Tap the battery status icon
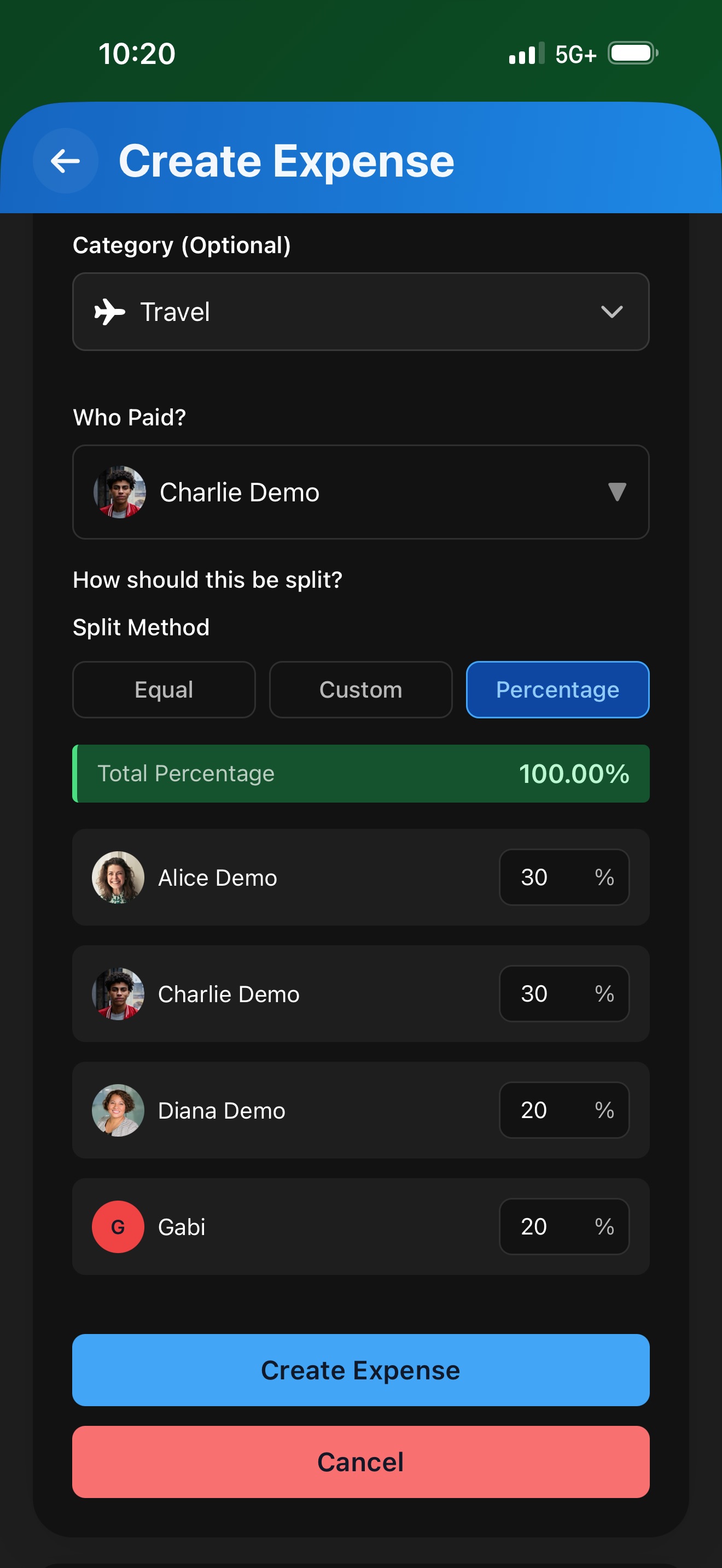722x1568 pixels. 632,54
